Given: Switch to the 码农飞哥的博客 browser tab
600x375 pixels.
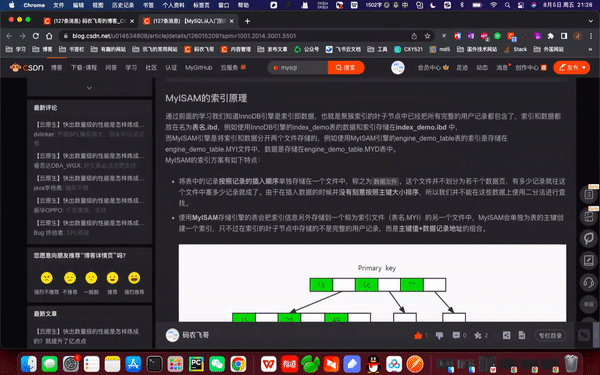Looking at the screenshot, I should click(x=89, y=21).
